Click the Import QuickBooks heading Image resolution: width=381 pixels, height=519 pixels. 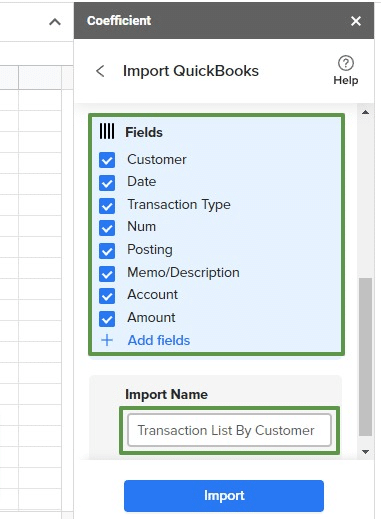[191, 71]
